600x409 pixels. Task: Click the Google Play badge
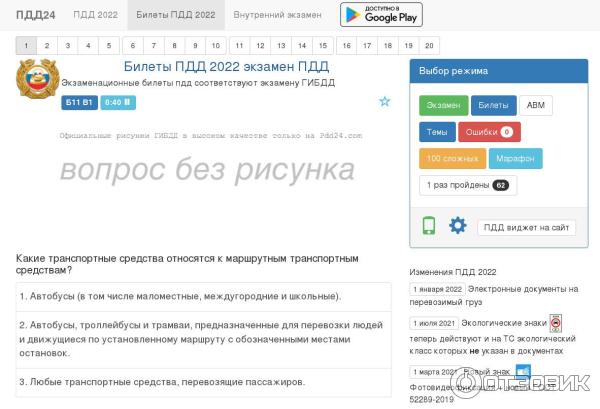click(x=382, y=15)
